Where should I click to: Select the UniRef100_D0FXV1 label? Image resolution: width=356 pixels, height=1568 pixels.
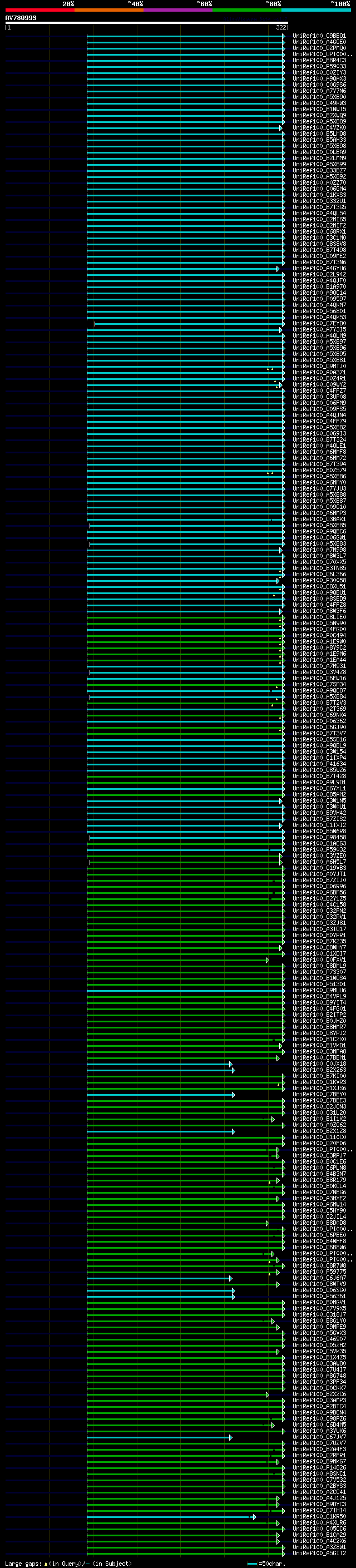click(319, 960)
